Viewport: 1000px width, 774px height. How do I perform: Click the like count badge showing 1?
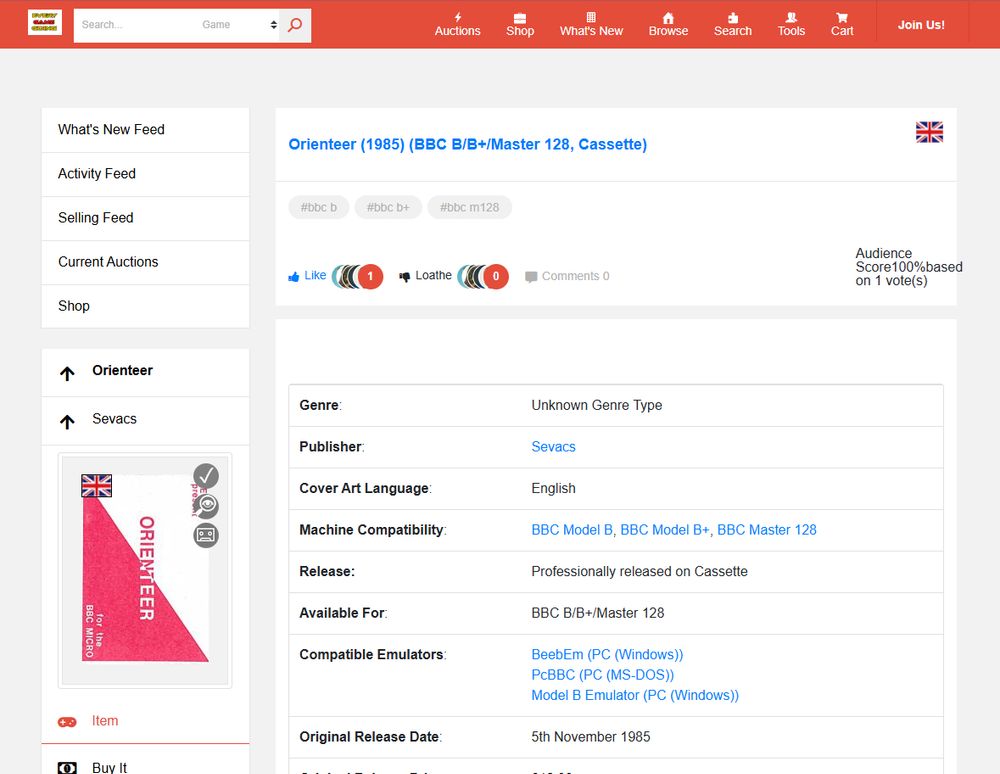tap(370, 276)
